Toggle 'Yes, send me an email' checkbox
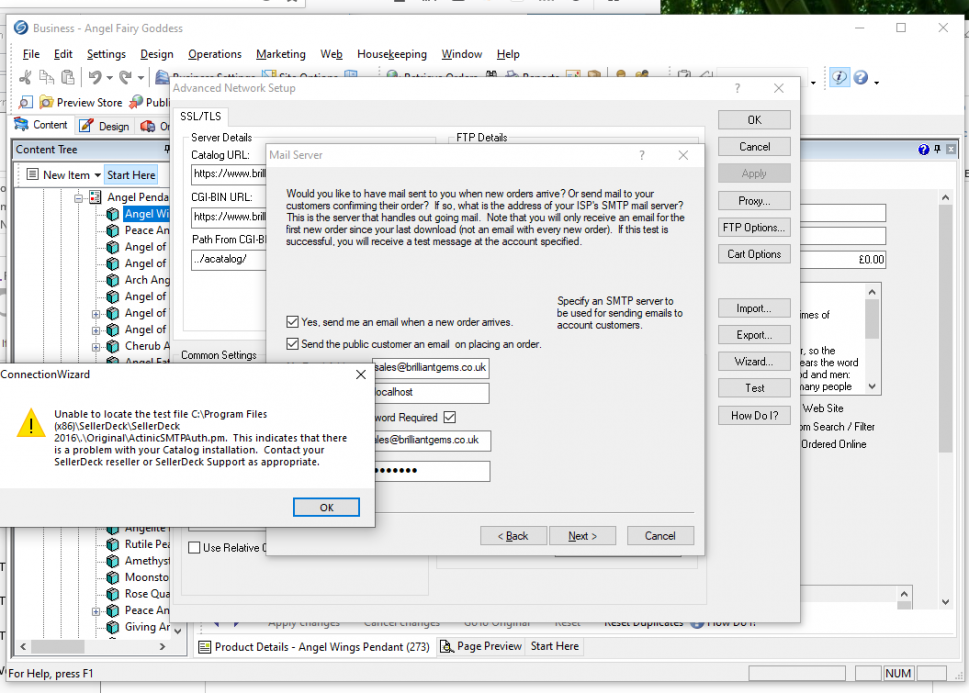Viewport: 969px width, 693px height. [292, 322]
